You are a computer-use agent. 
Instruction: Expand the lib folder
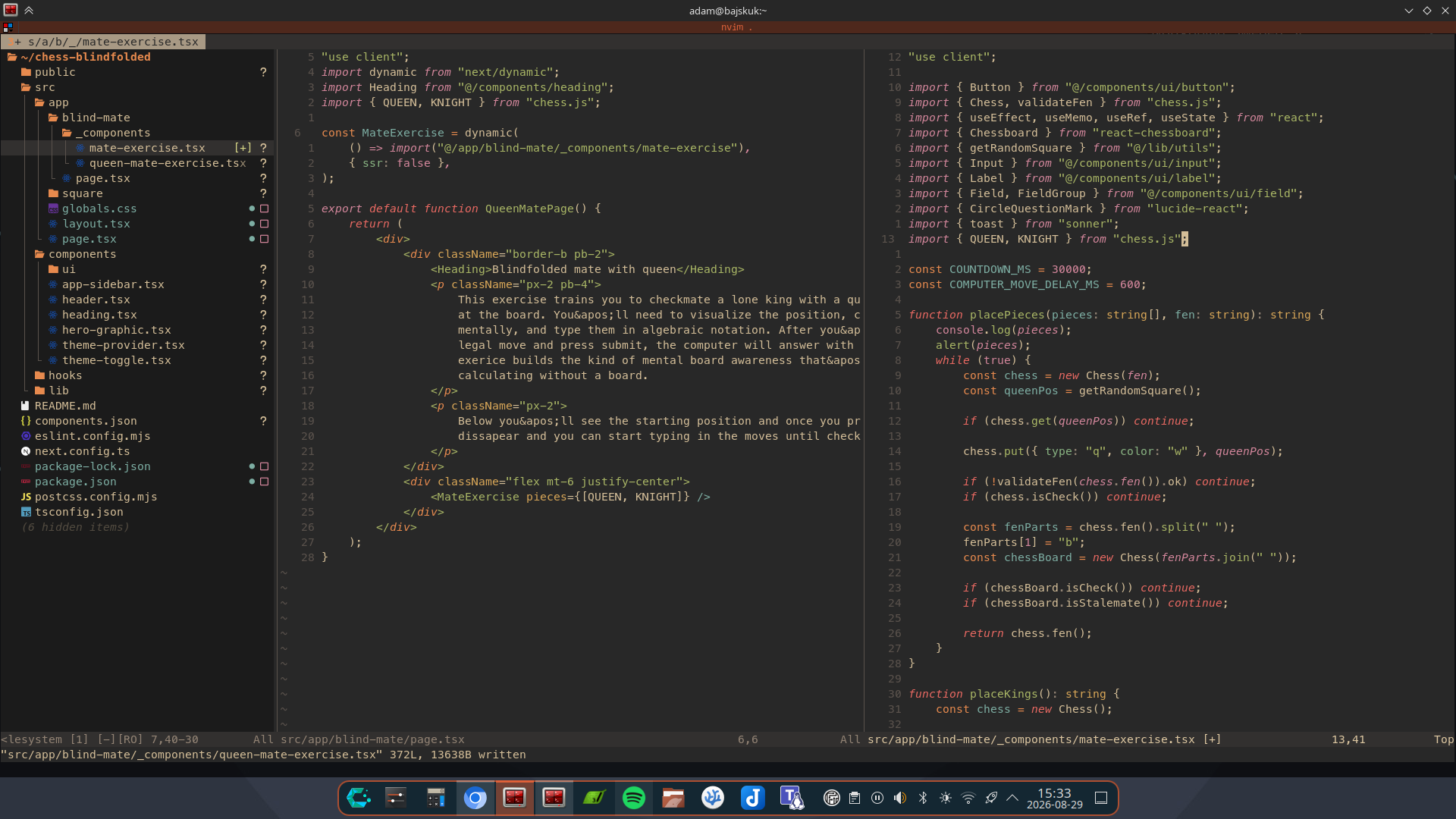point(52,391)
